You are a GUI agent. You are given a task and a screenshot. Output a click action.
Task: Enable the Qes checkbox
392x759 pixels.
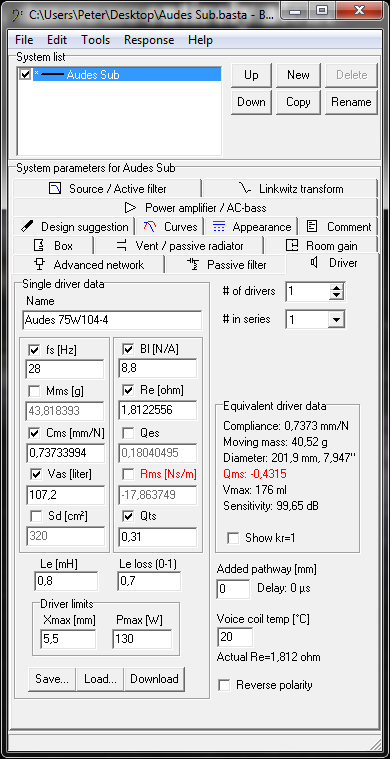(x=128, y=433)
